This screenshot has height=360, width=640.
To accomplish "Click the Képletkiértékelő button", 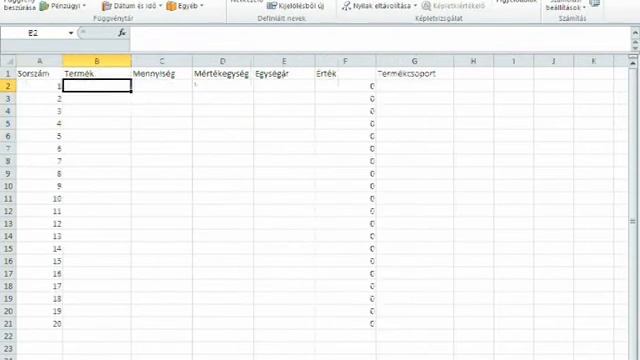I will [x=453, y=6].
